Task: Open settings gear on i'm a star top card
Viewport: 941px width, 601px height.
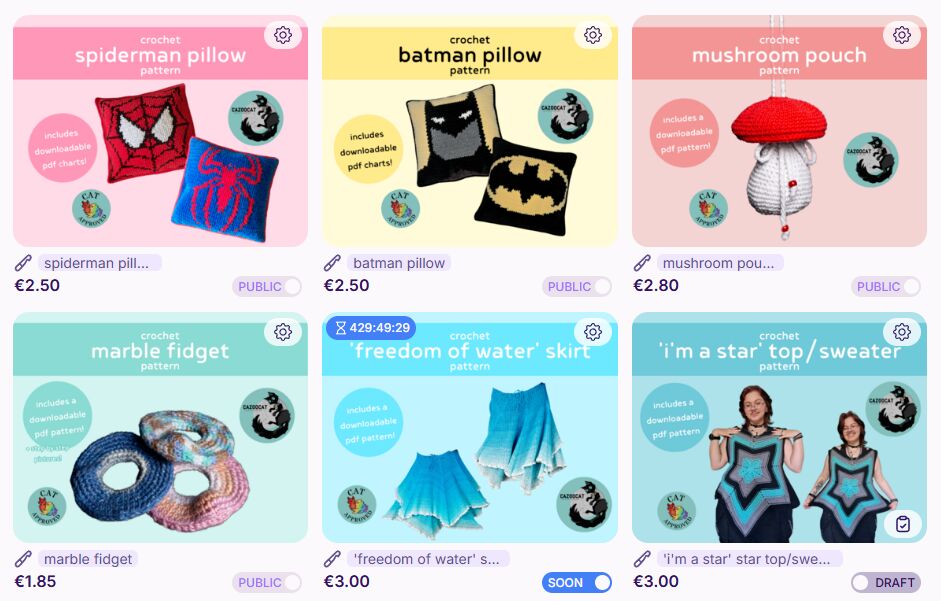Action: (902, 331)
